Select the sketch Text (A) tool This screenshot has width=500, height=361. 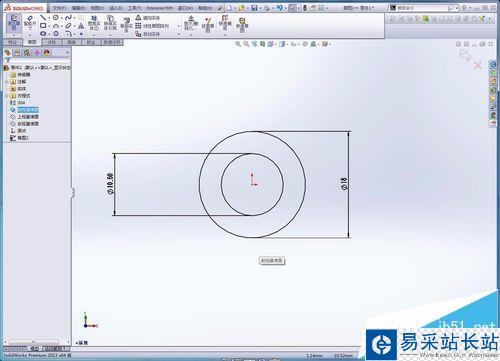click(x=81, y=26)
